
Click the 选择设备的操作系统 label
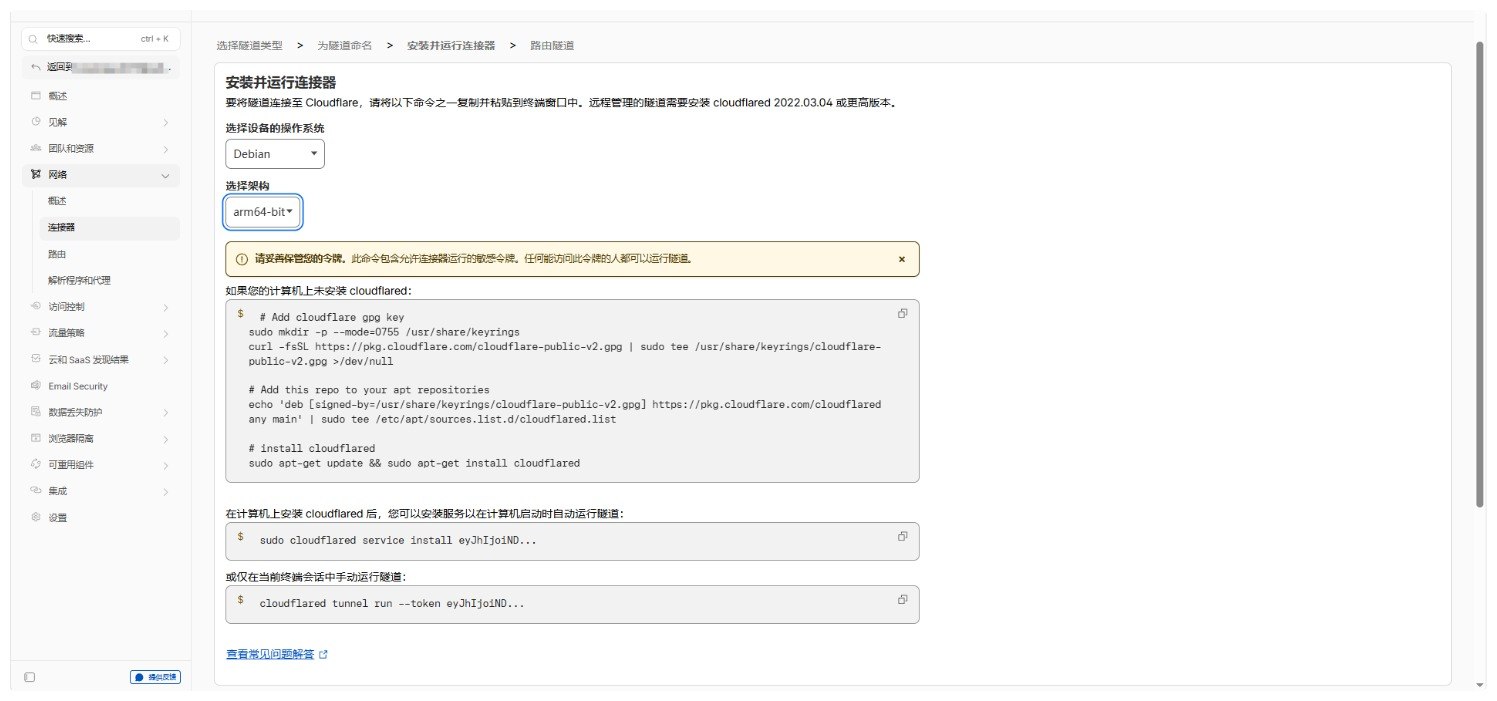(x=275, y=129)
